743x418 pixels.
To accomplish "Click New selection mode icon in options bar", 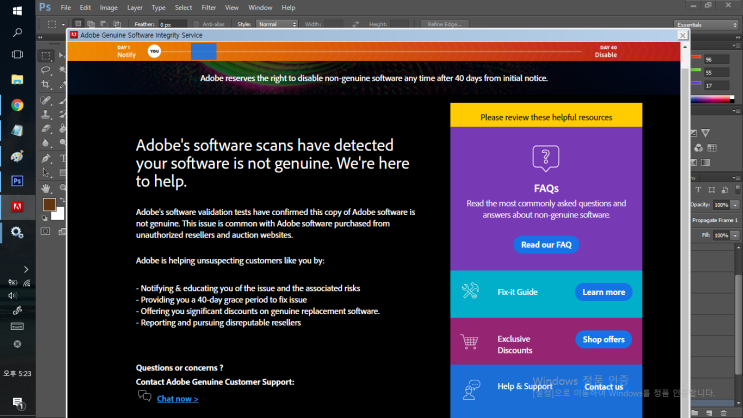I will tap(78, 24).
